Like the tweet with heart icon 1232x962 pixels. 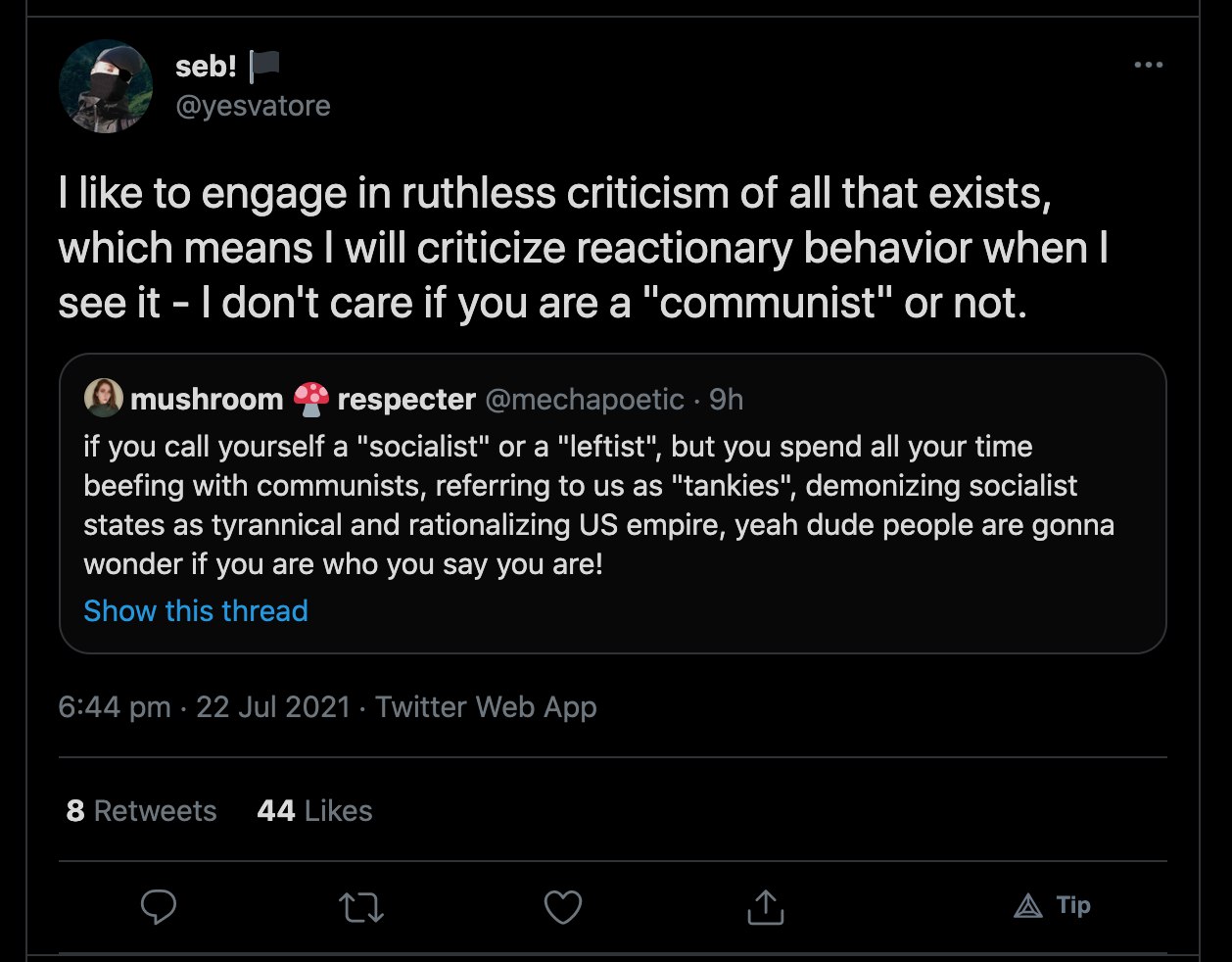point(563,907)
